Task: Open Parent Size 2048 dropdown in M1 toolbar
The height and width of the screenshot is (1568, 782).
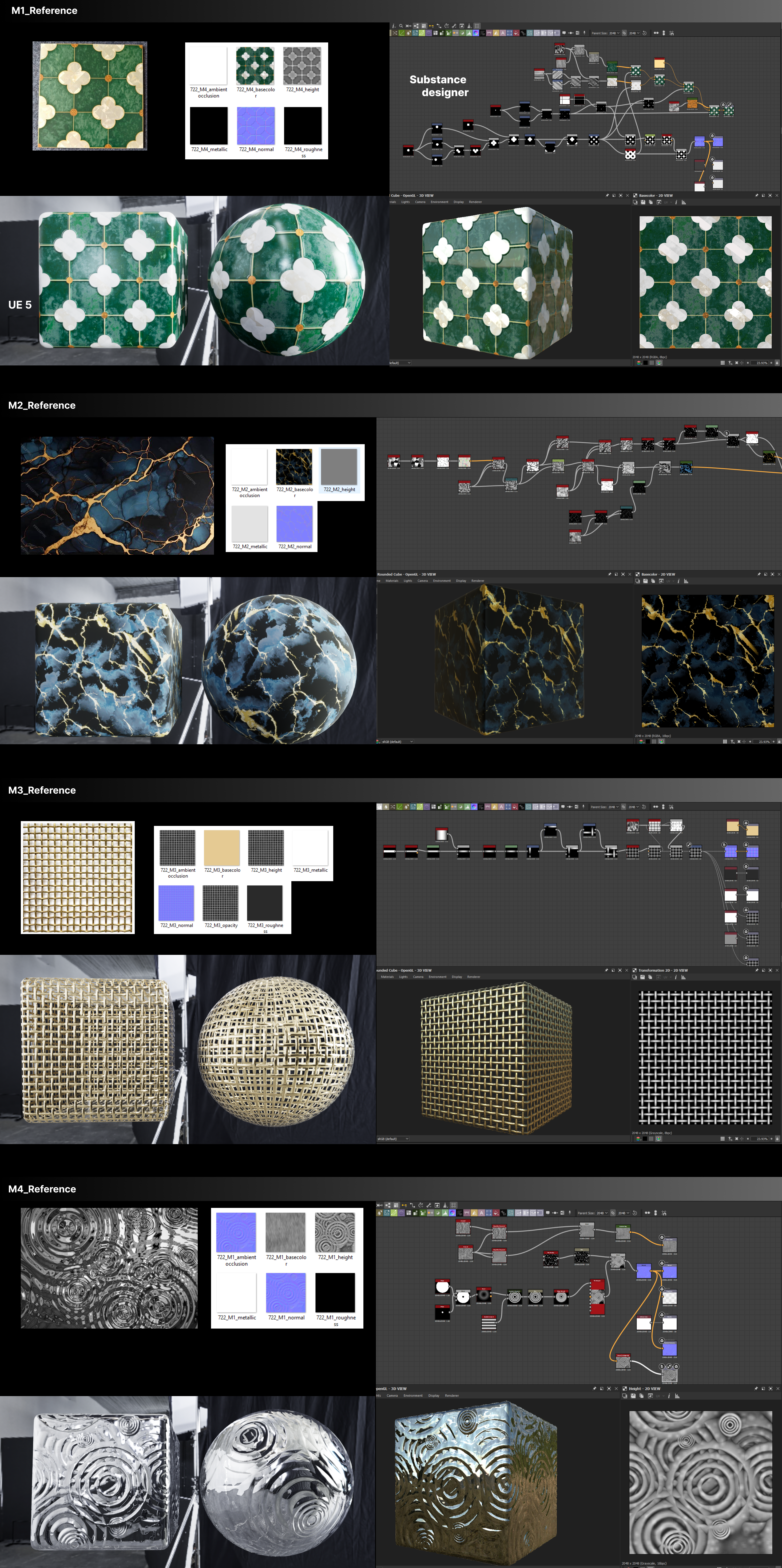Action: tap(614, 33)
